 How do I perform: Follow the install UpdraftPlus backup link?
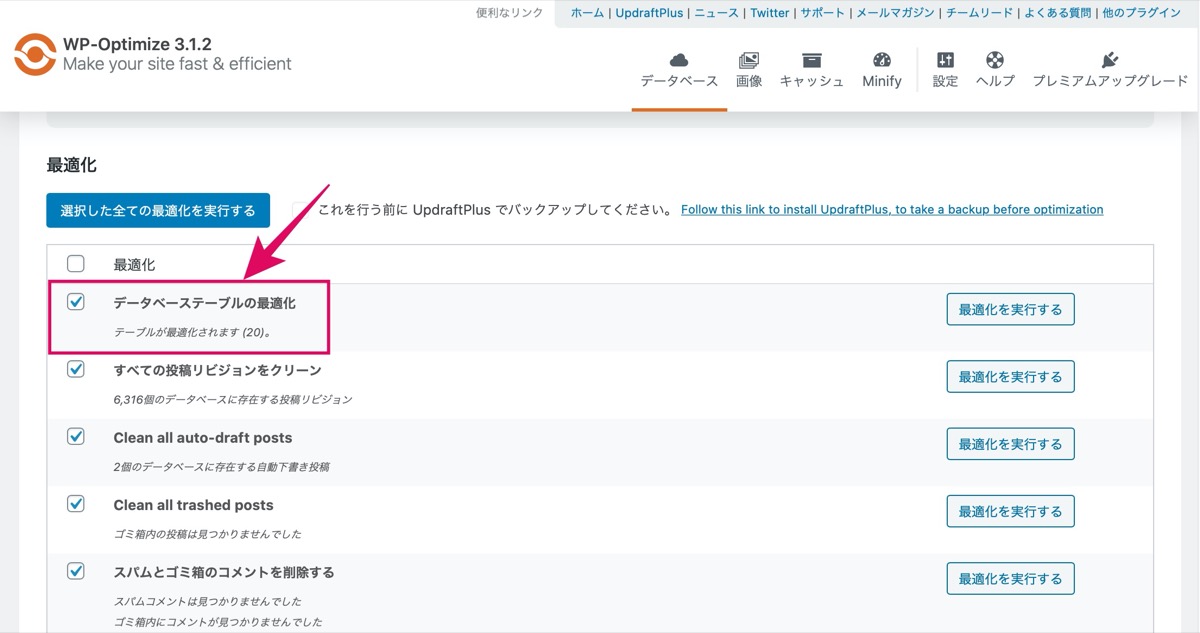(x=892, y=210)
